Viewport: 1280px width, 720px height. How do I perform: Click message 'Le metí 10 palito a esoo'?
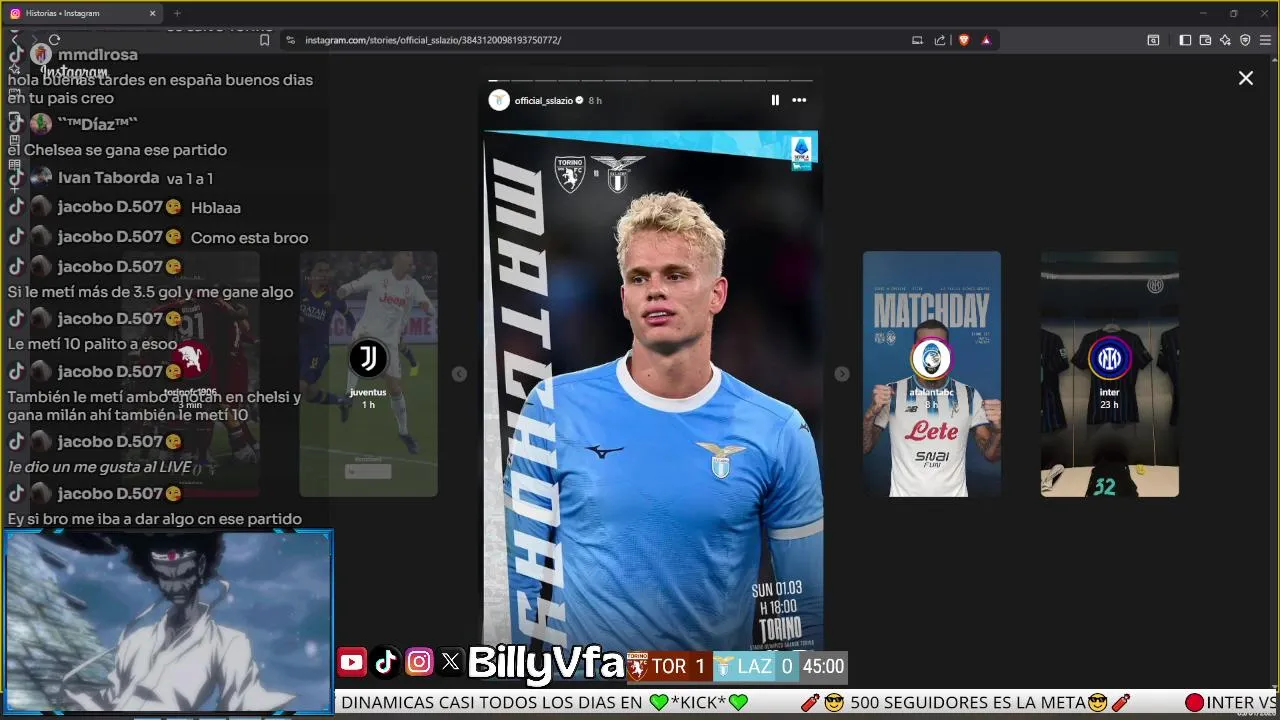[x=92, y=344]
